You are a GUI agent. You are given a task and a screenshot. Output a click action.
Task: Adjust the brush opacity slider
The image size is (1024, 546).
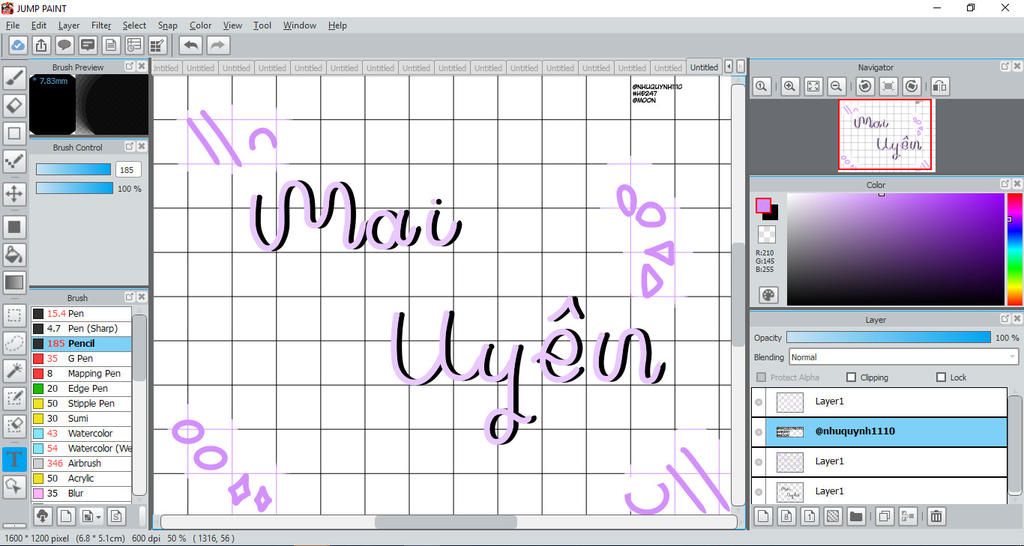coord(74,188)
